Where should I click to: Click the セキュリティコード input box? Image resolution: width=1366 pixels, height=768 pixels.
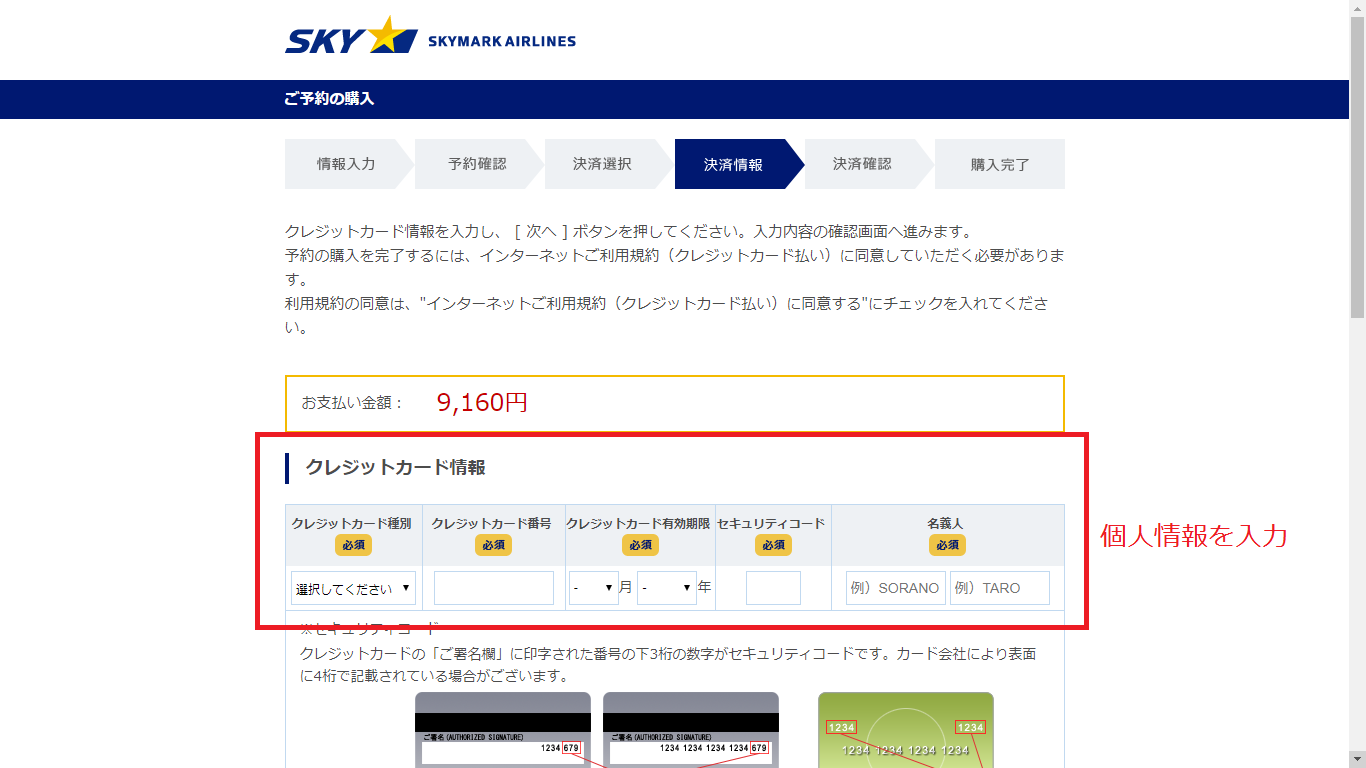[x=773, y=588]
